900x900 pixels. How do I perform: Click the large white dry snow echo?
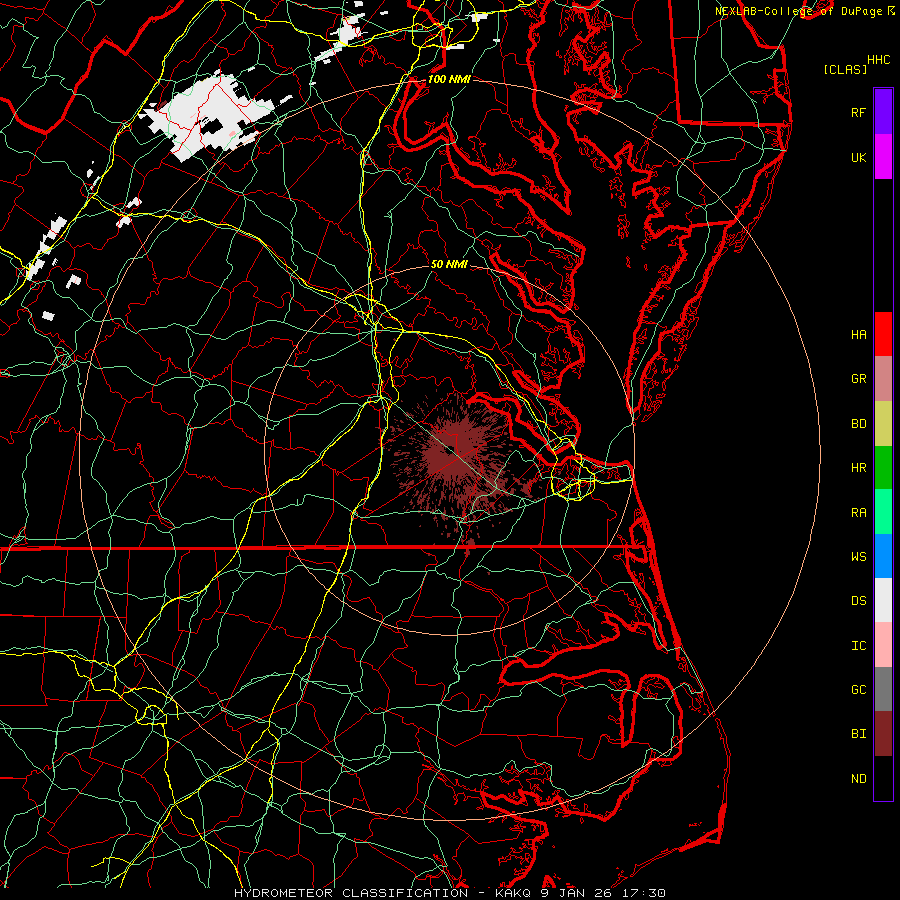pos(212,115)
